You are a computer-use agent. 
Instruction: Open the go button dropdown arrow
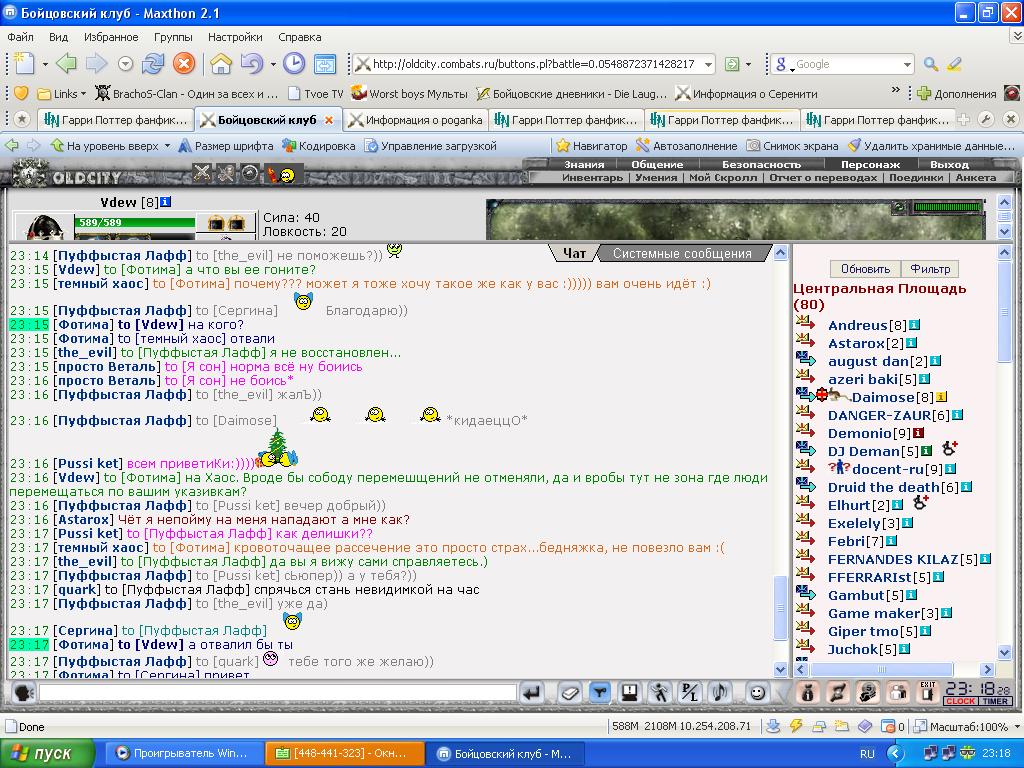click(x=748, y=64)
